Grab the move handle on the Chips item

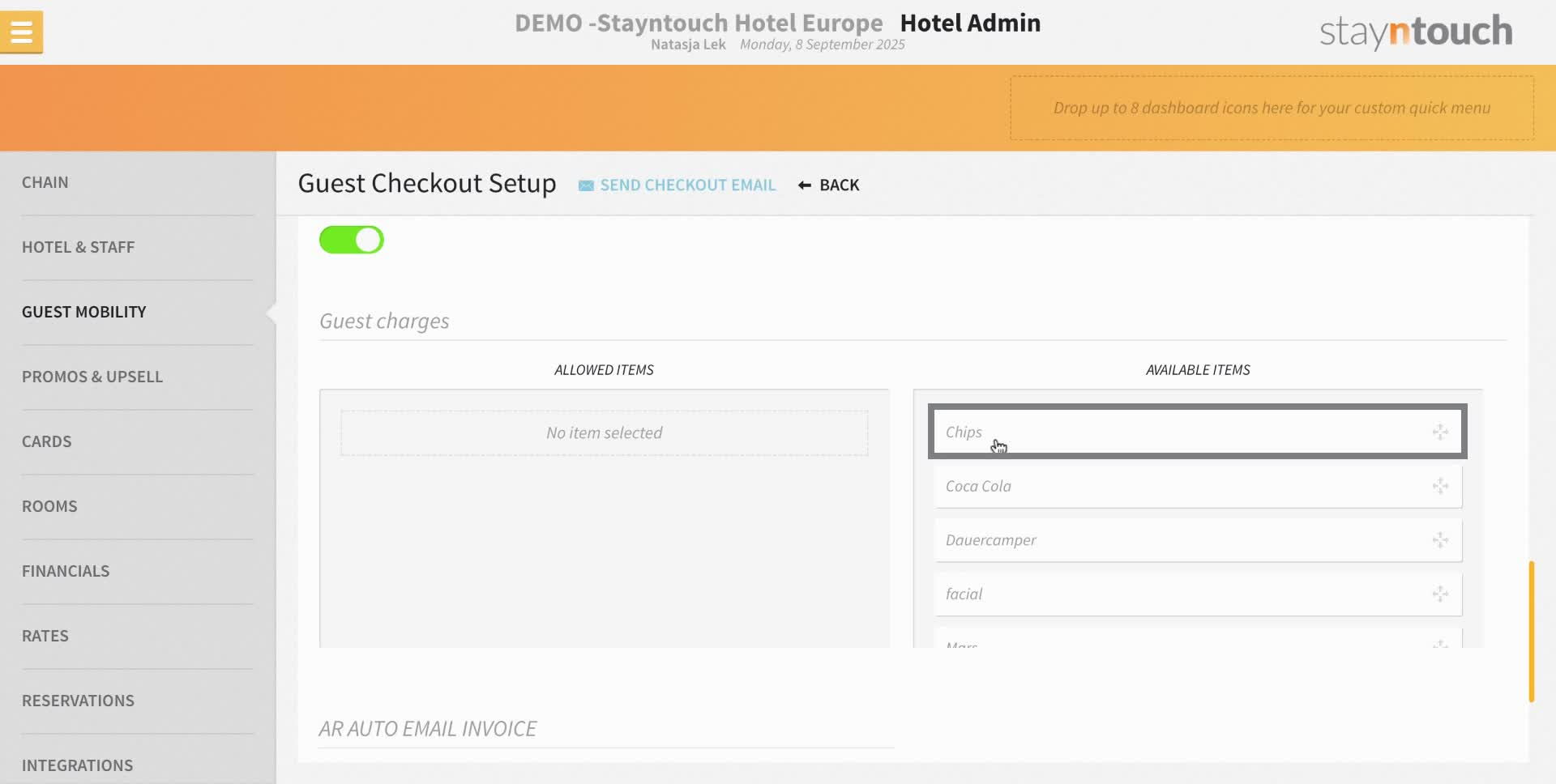(x=1440, y=432)
